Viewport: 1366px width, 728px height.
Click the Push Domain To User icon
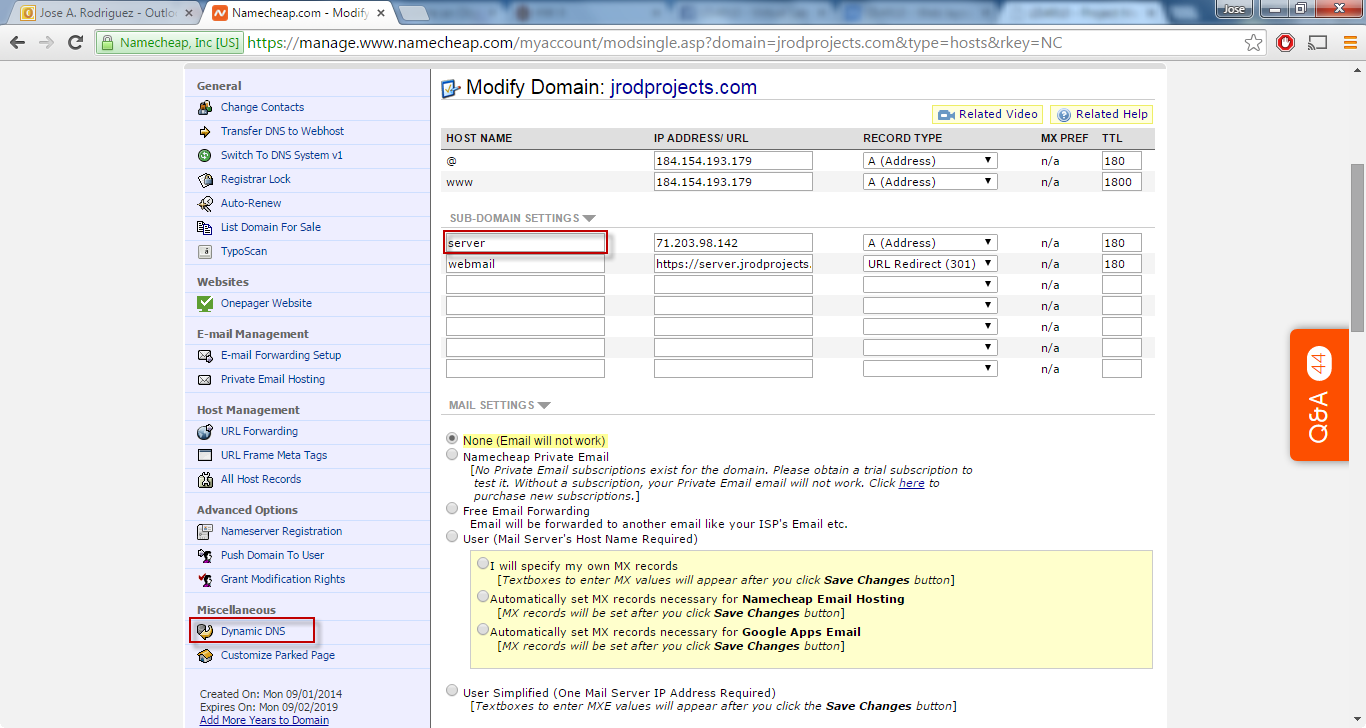click(x=205, y=555)
